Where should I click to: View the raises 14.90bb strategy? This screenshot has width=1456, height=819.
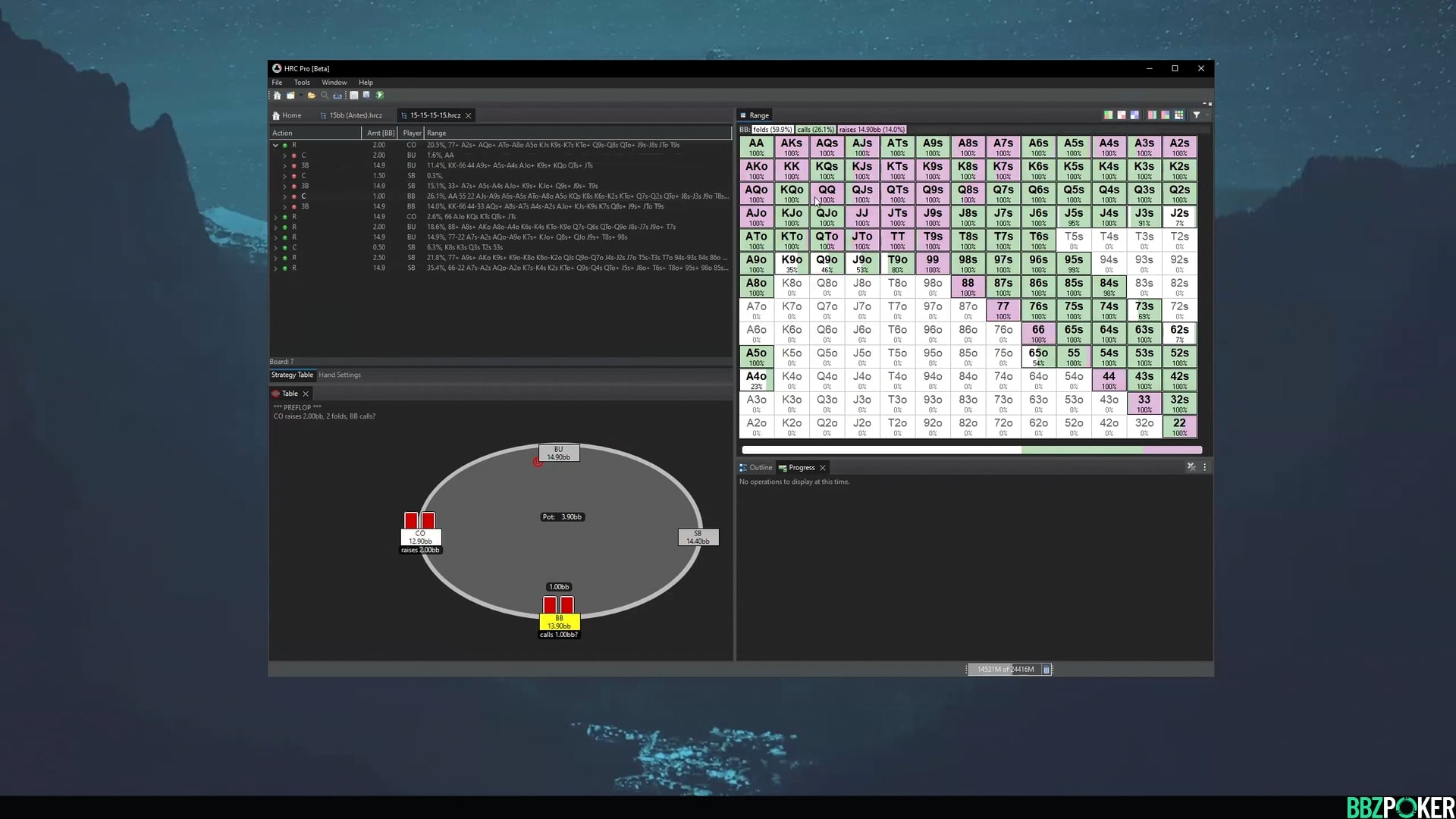pos(871,130)
